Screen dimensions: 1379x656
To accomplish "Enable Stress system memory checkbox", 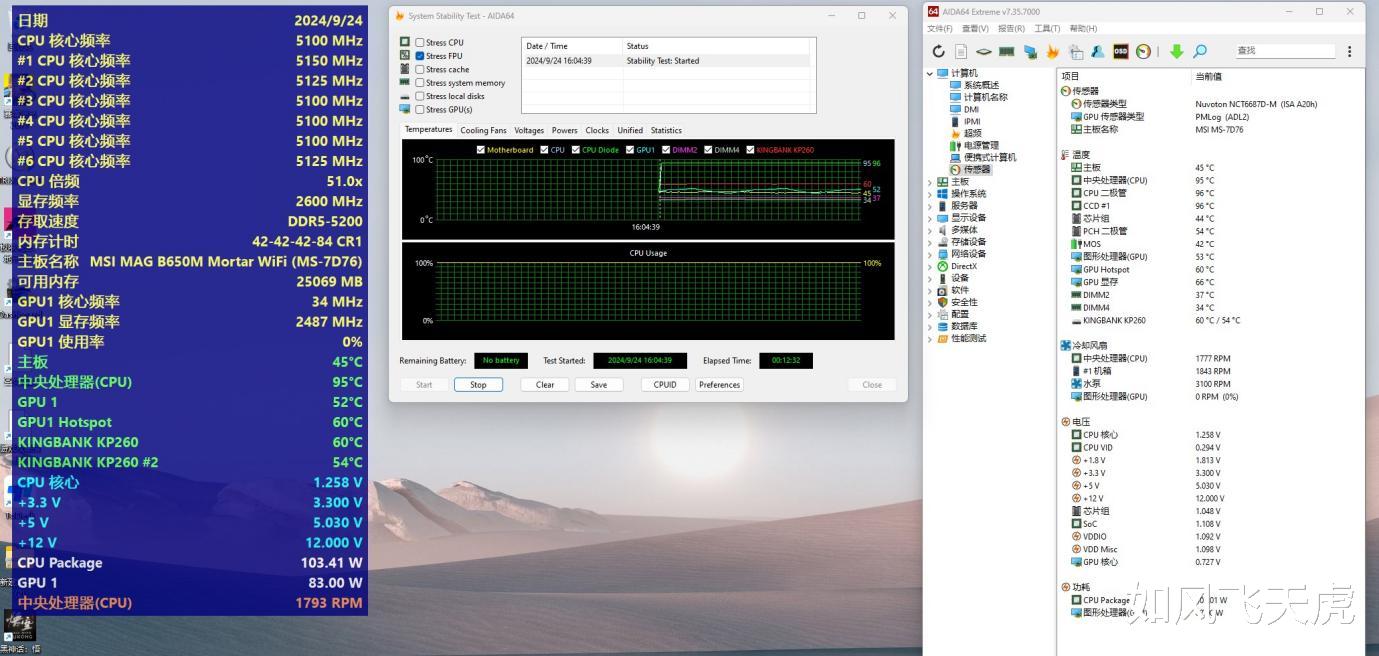I will 420,83.
